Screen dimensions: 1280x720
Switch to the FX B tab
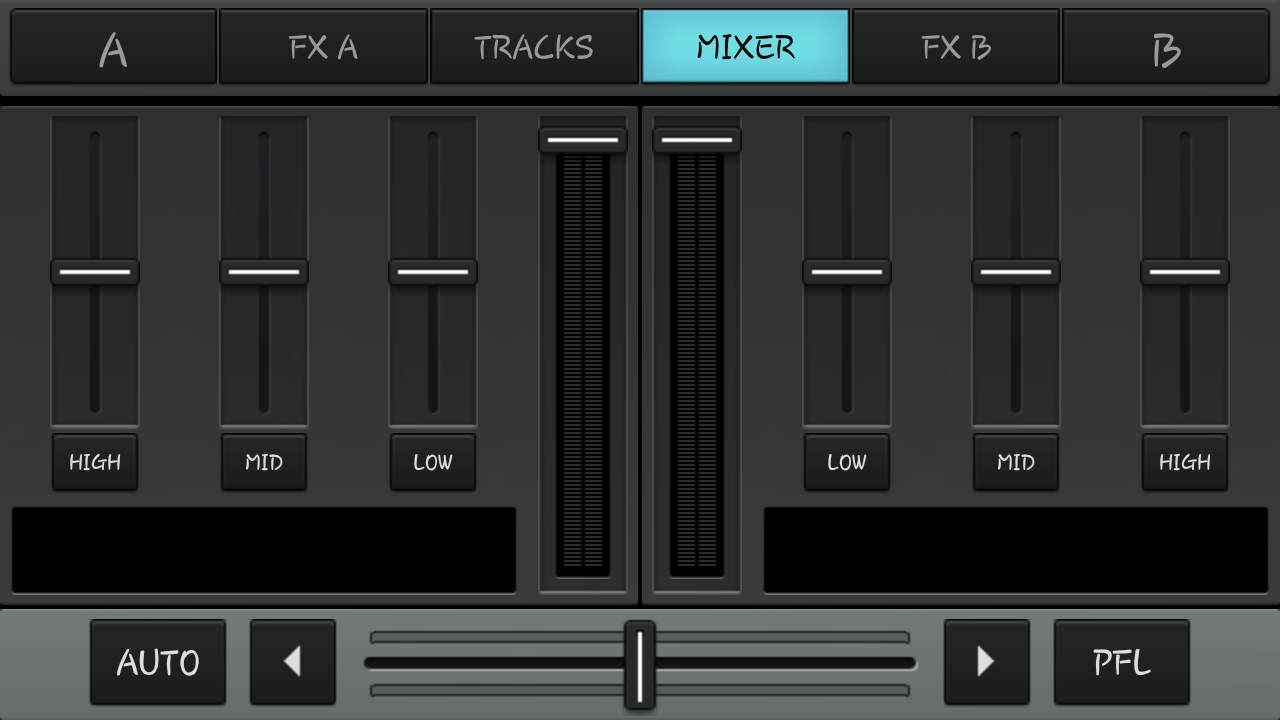pos(956,47)
